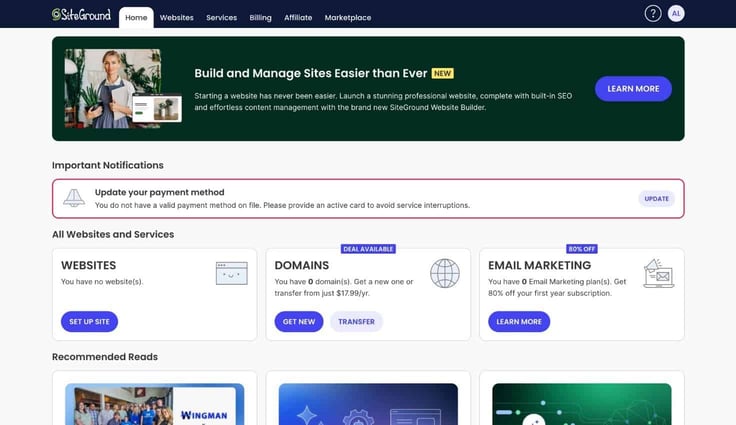Open the Wingman recommended read thumbnail
736x425 pixels.
(x=154, y=404)
